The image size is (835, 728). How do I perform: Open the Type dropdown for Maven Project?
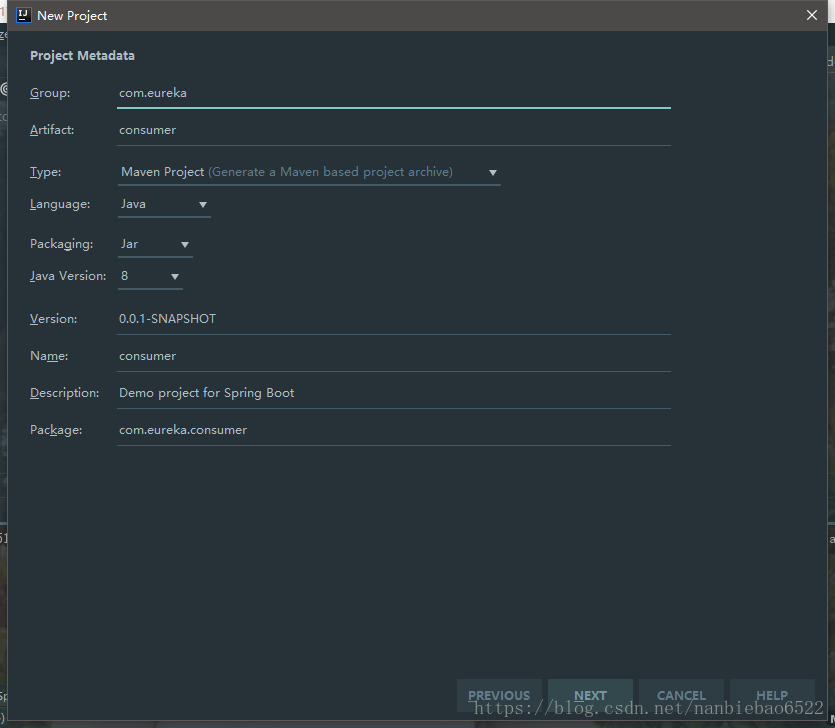point(308,172)
